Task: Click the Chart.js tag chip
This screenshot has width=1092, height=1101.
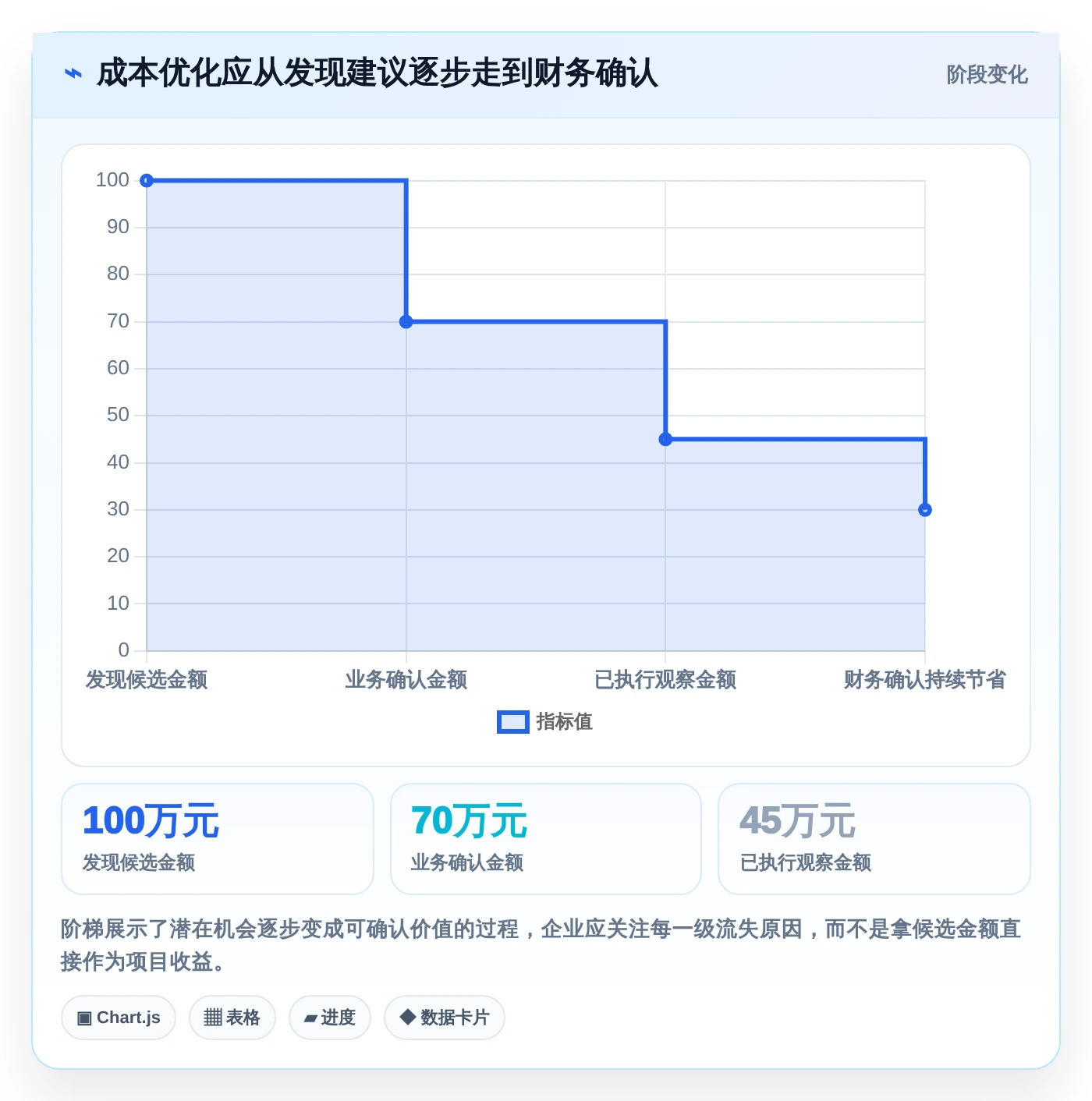Action: tap(119, 1018)
